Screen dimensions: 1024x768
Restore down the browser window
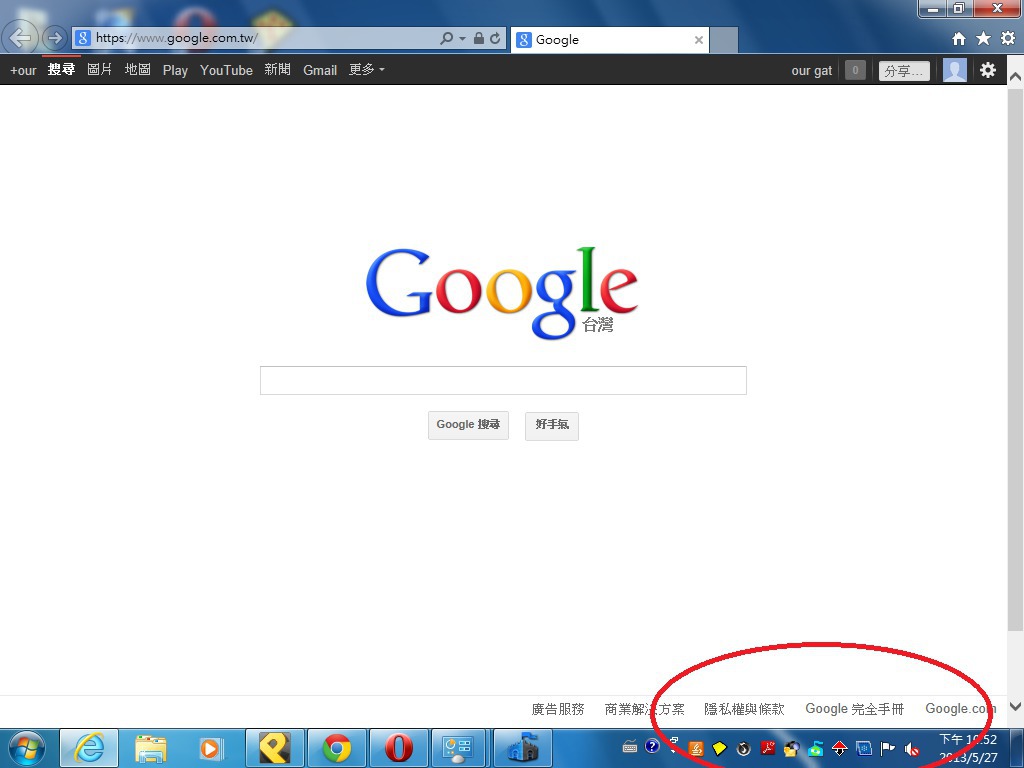pyautogui.click(x=959, y=8)
